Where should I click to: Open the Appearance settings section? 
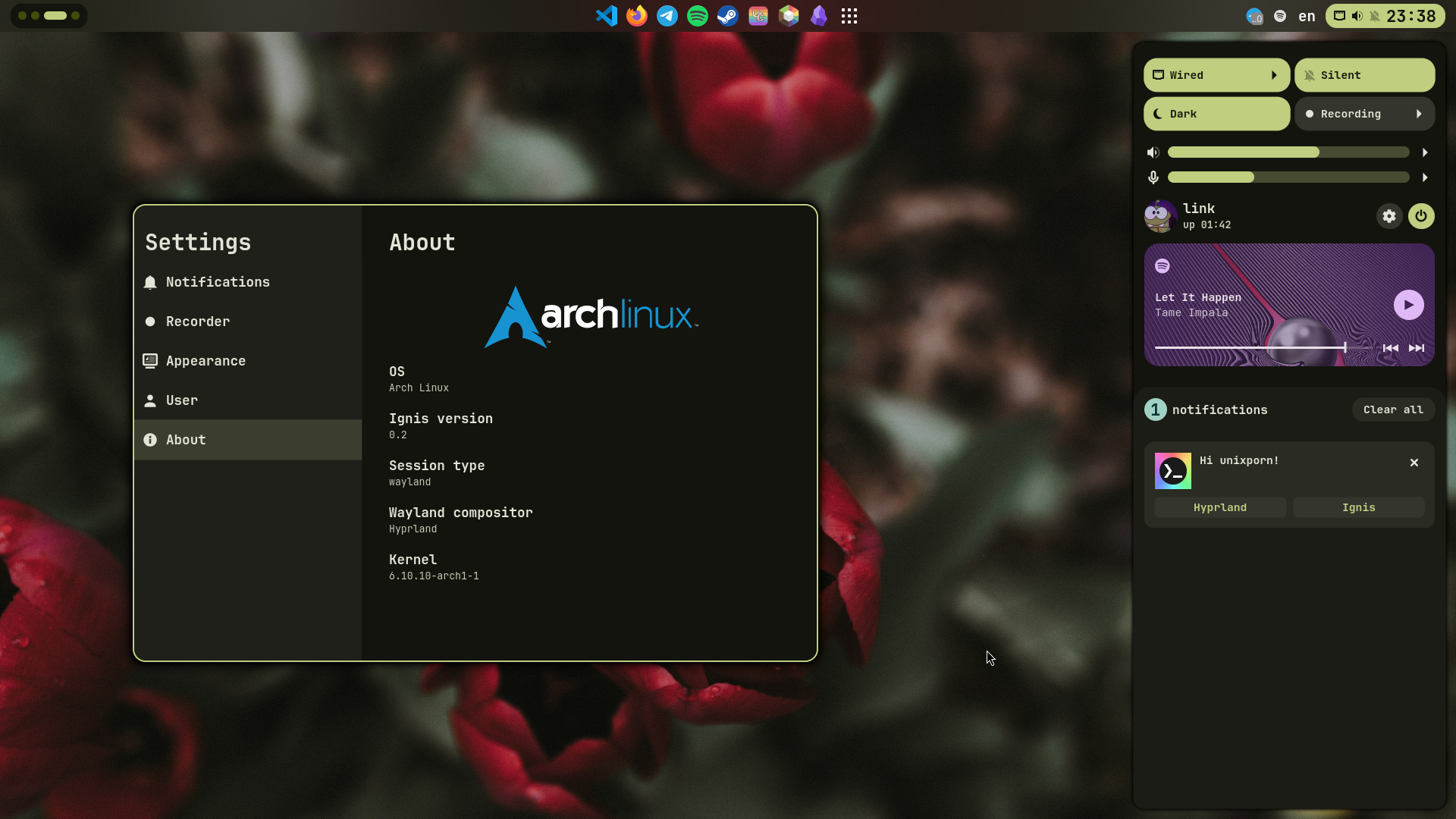[206, 361]
